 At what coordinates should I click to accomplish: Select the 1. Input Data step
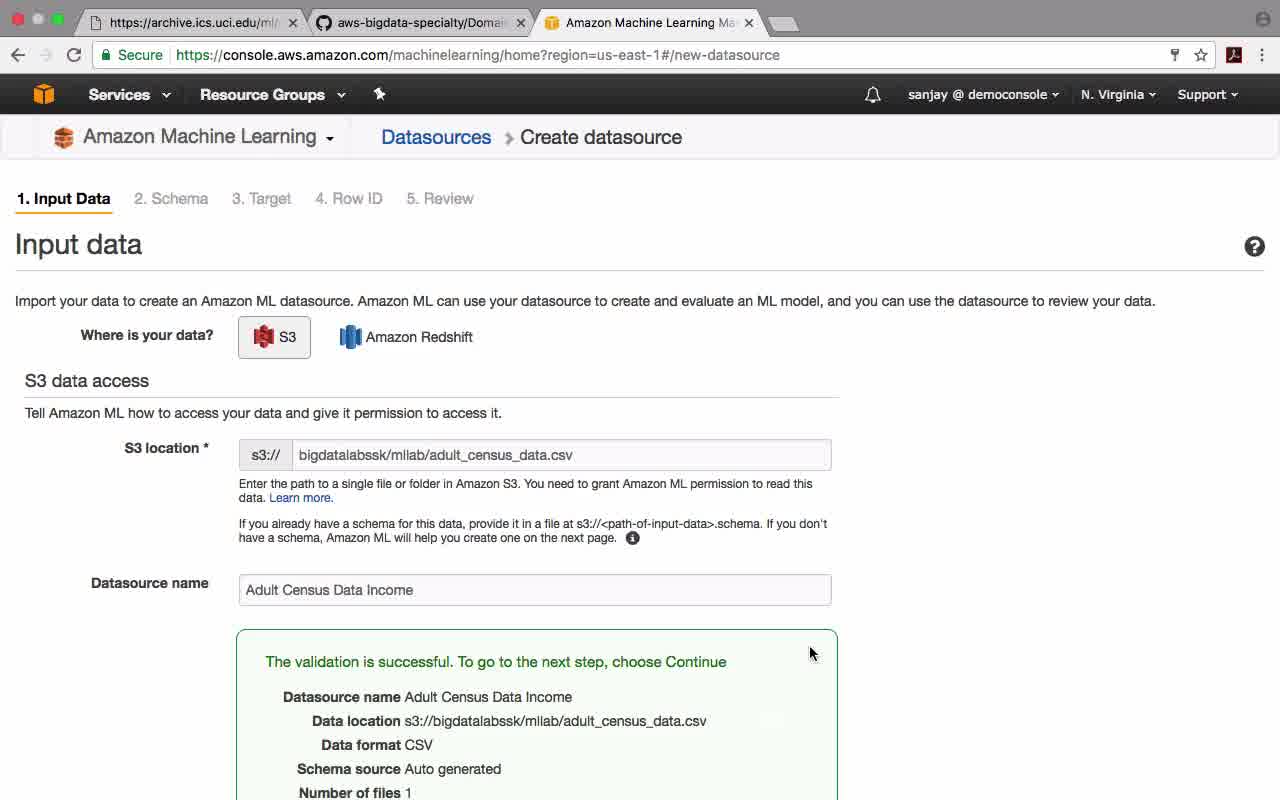(63, 198)
